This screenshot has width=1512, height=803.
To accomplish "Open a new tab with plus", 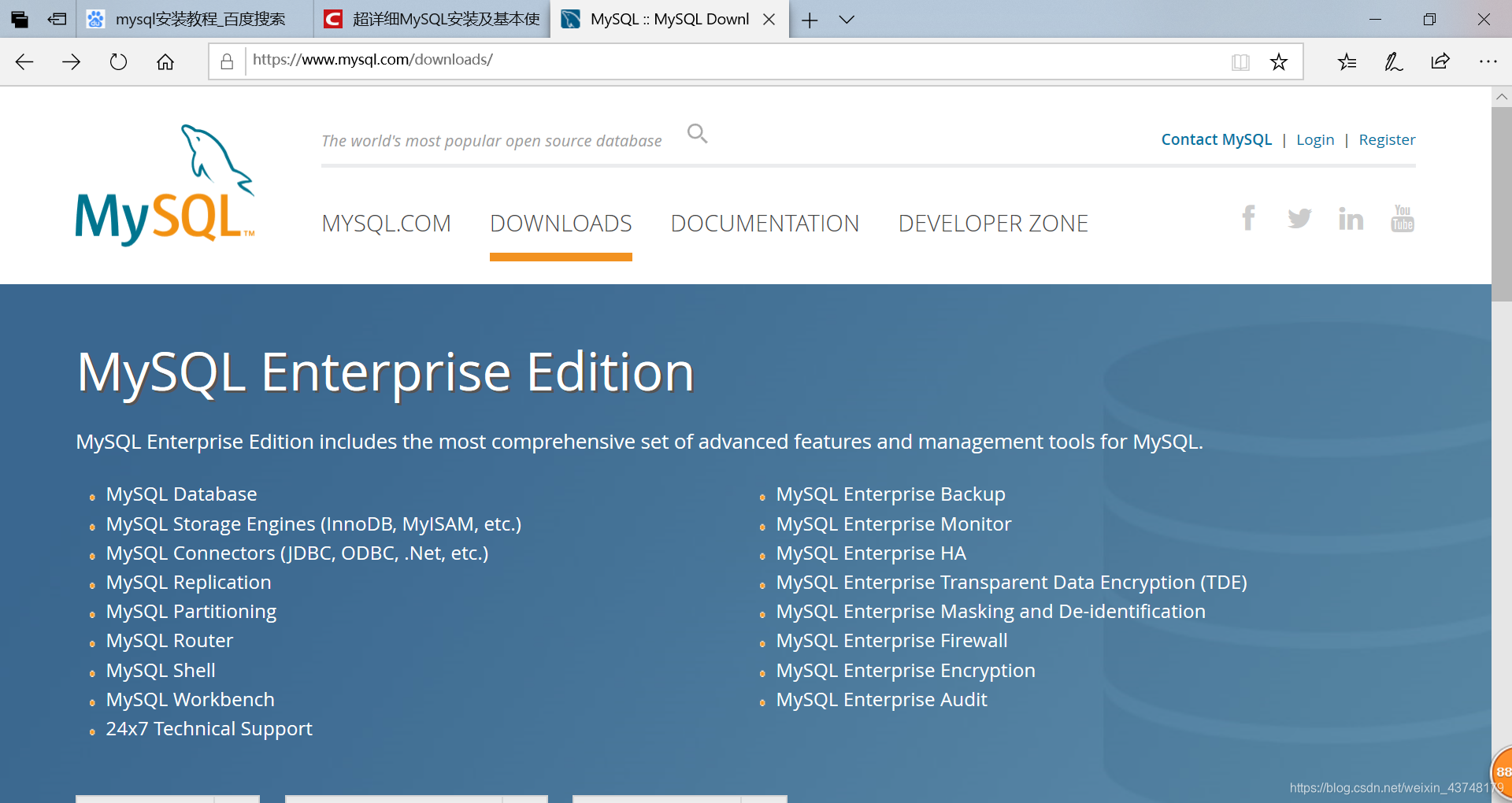I will pyautogui.click(x=810, y=20).
